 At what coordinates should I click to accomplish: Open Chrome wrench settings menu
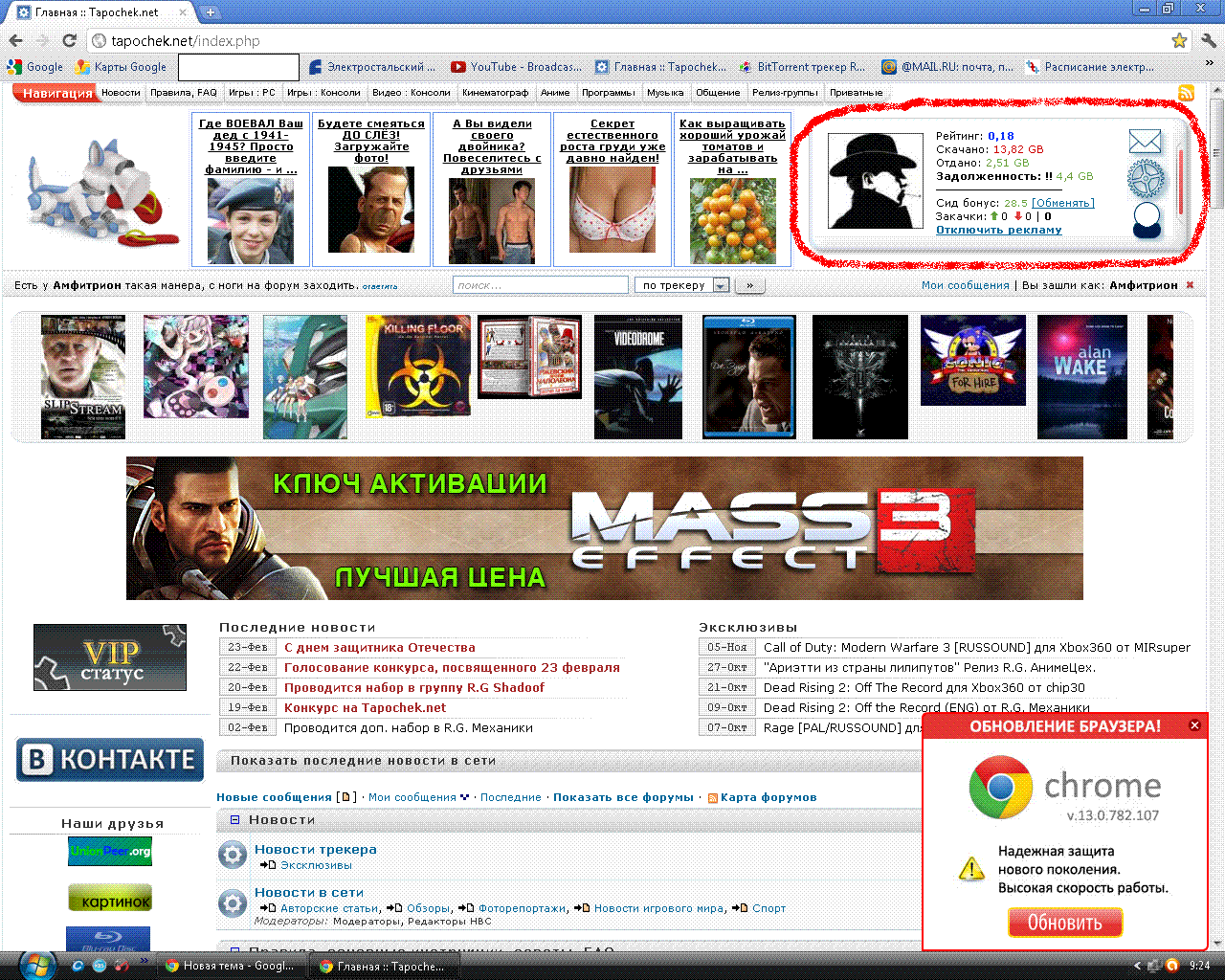pos(1208,40)
